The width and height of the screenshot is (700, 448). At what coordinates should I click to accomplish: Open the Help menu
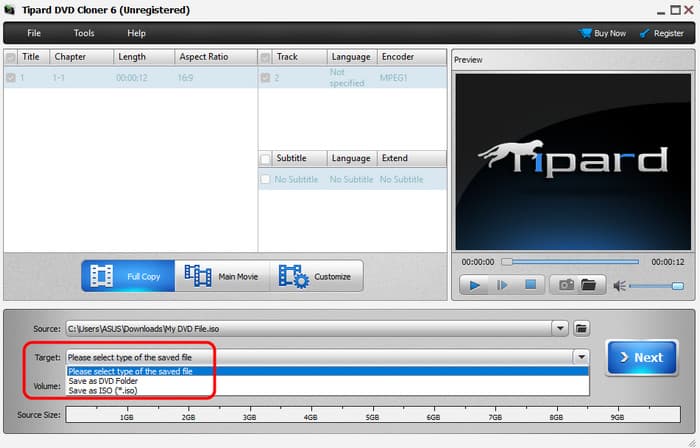click(136, 33)
